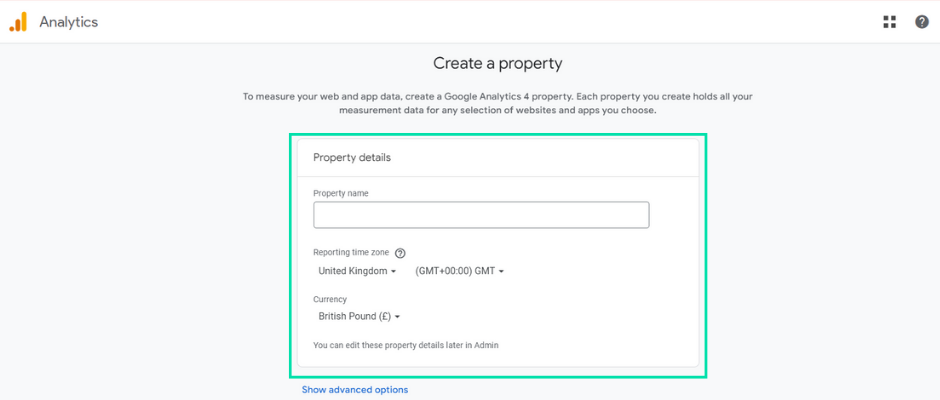Click the Currency label text
940x400 pixels.
click(330, 299)
